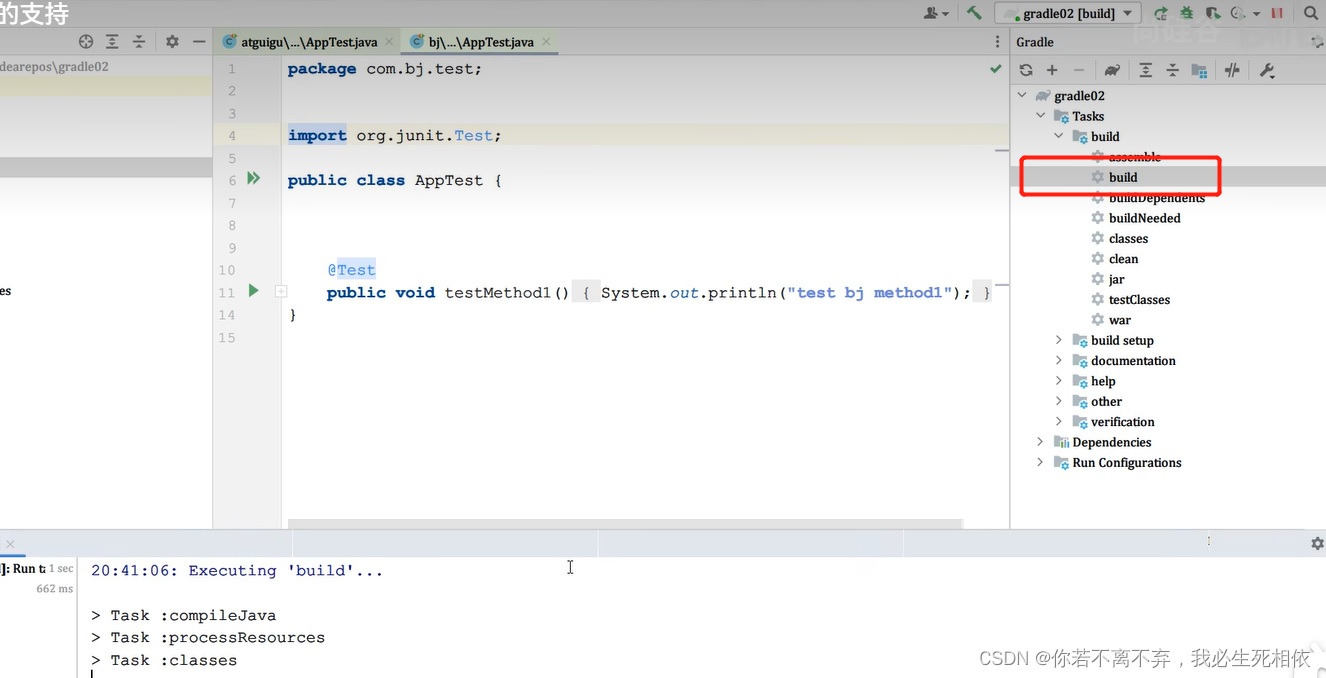Close the Run tool window tab
Image resolution: width=1326 pixels, height=678 pixels.
tap(10, 544)
